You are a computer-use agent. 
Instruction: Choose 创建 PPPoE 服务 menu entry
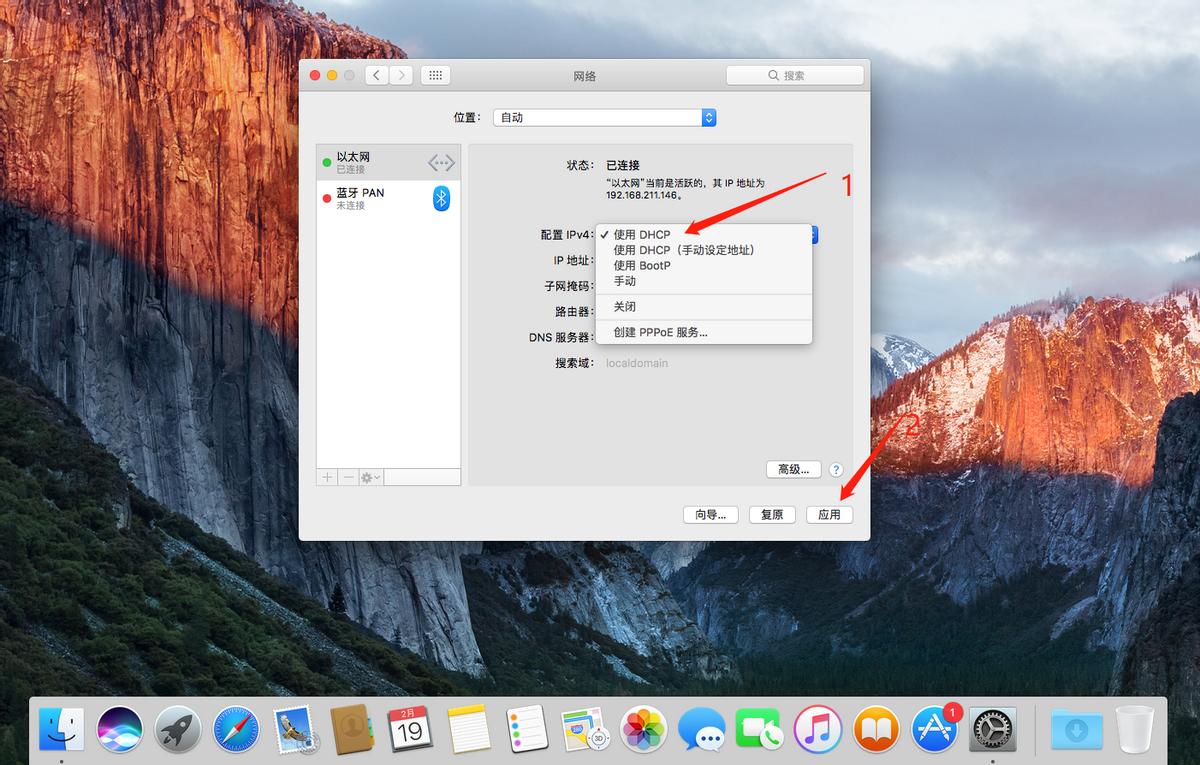click(x=667, y=332)
